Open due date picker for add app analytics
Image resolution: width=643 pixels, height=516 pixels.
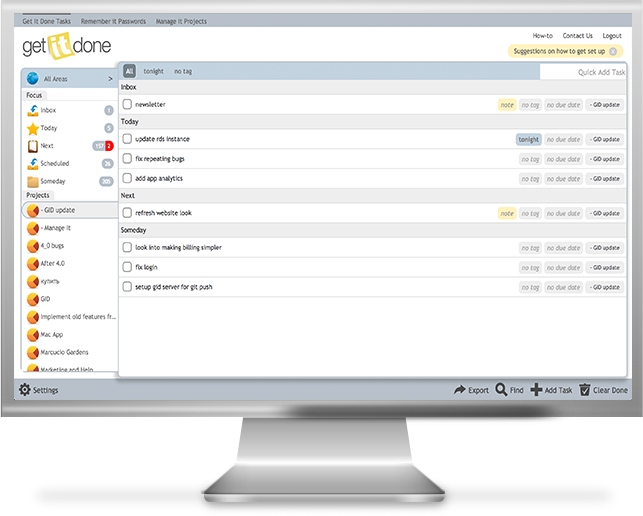pyautogui.click(x=563, y=178)
